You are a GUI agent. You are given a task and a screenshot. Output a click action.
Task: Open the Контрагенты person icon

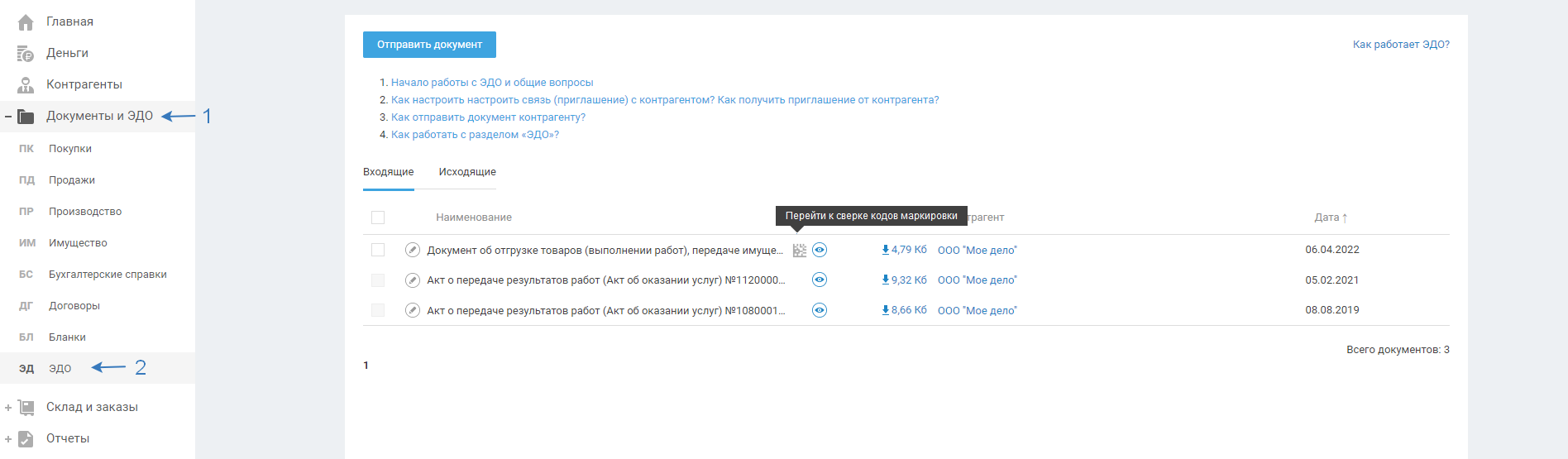(x=26, y=85)
